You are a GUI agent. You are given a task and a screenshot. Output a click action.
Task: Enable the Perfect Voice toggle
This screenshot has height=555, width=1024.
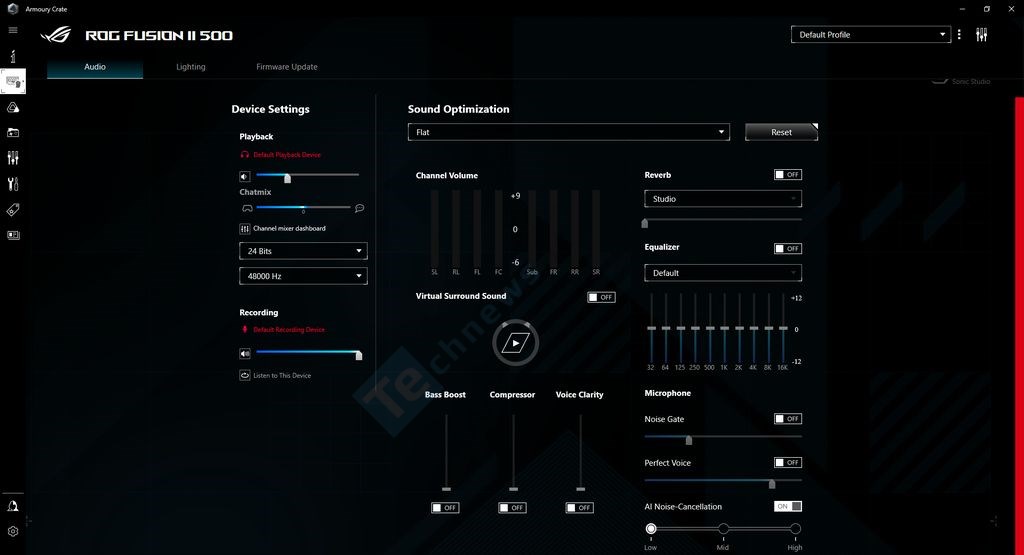(x=788, y=462)
